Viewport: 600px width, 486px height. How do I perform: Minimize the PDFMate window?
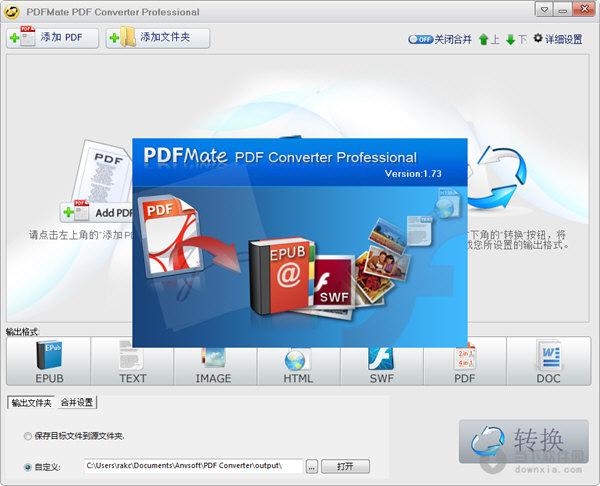click(x=562, y=10)
